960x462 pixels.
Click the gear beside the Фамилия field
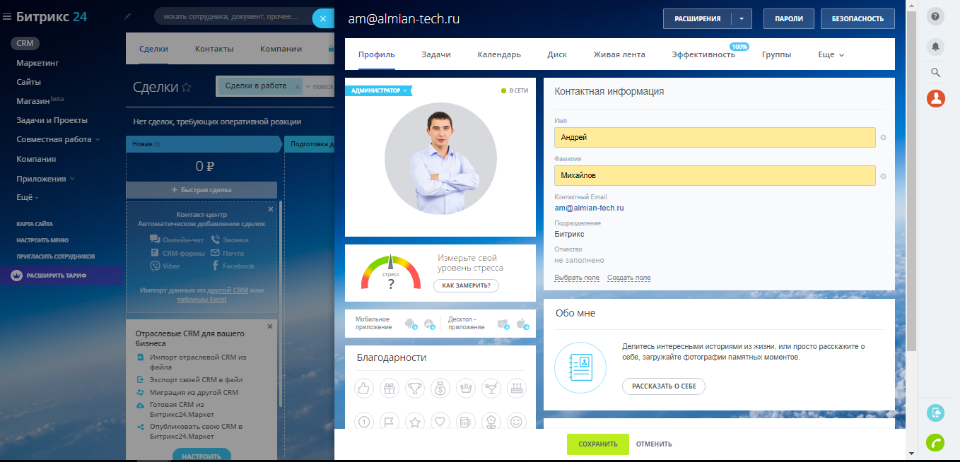tap(883, 176)
